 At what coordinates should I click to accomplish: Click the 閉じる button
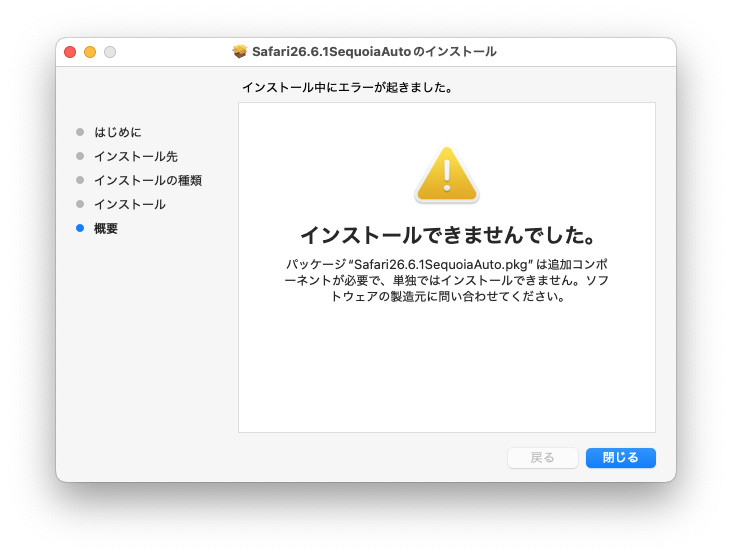tap(620, 457)
